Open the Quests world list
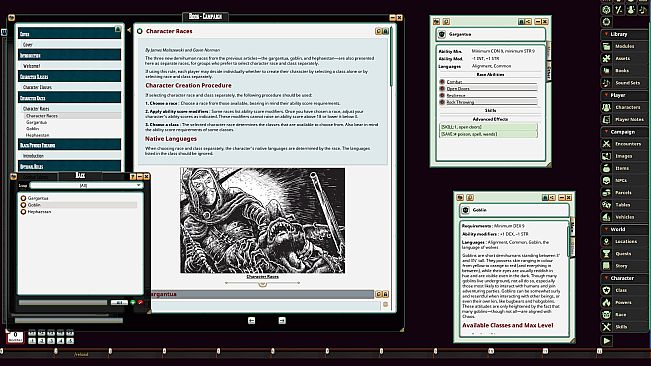 [624, 254]
